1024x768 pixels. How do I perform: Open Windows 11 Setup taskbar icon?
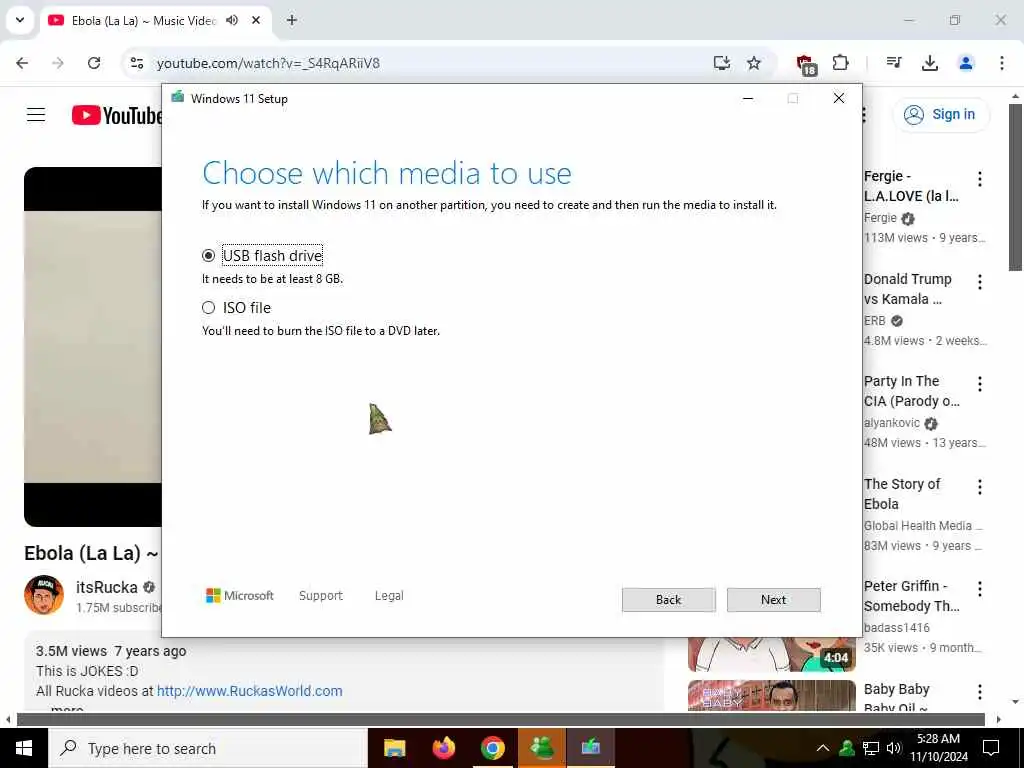(590, 748)
